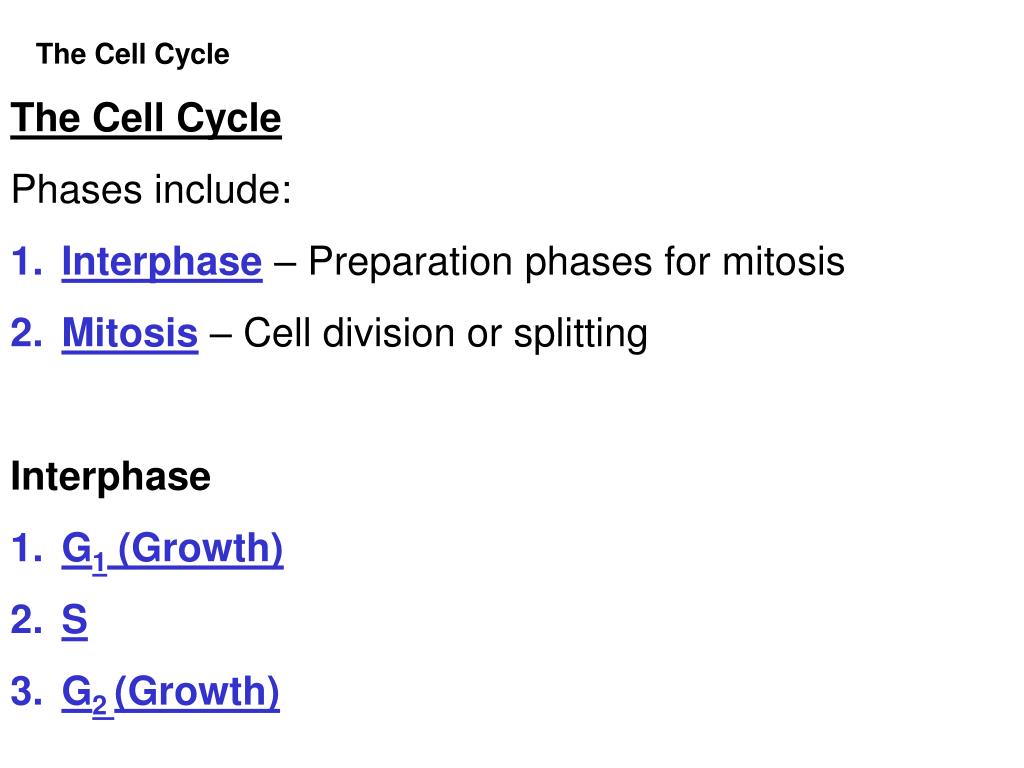Screen dimensions: 1024x768
Task: Open the G1 (Growth) link
Action: pos(172,550)
